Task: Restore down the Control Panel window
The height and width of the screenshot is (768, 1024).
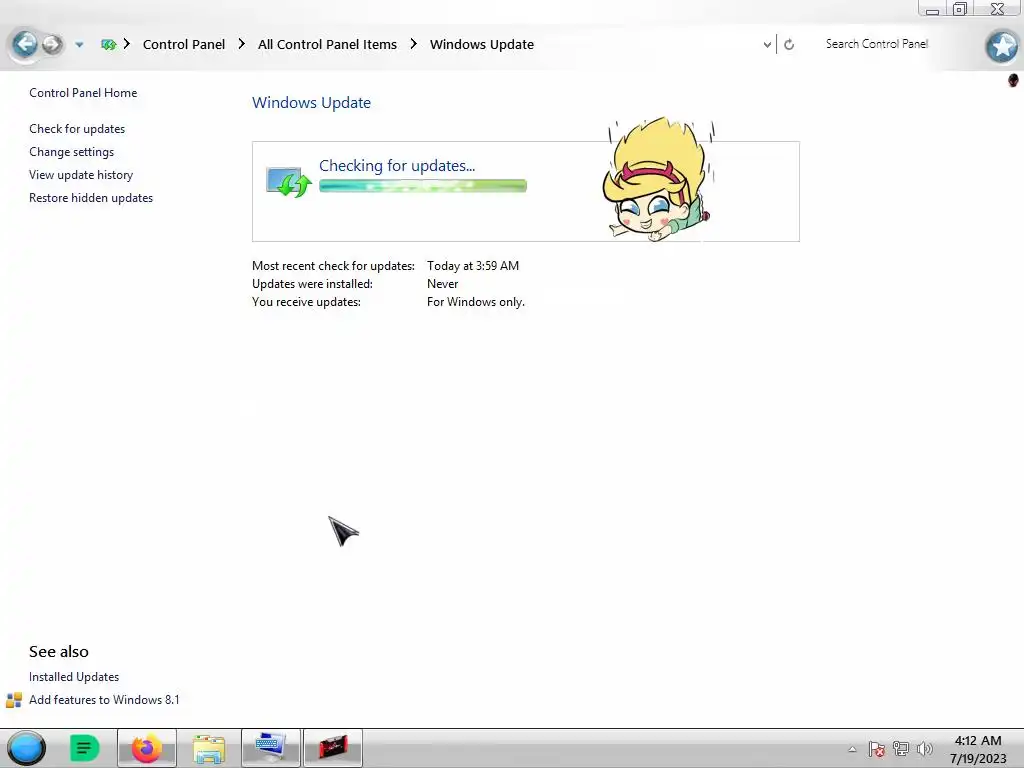Action: click(x=960, y=9)
